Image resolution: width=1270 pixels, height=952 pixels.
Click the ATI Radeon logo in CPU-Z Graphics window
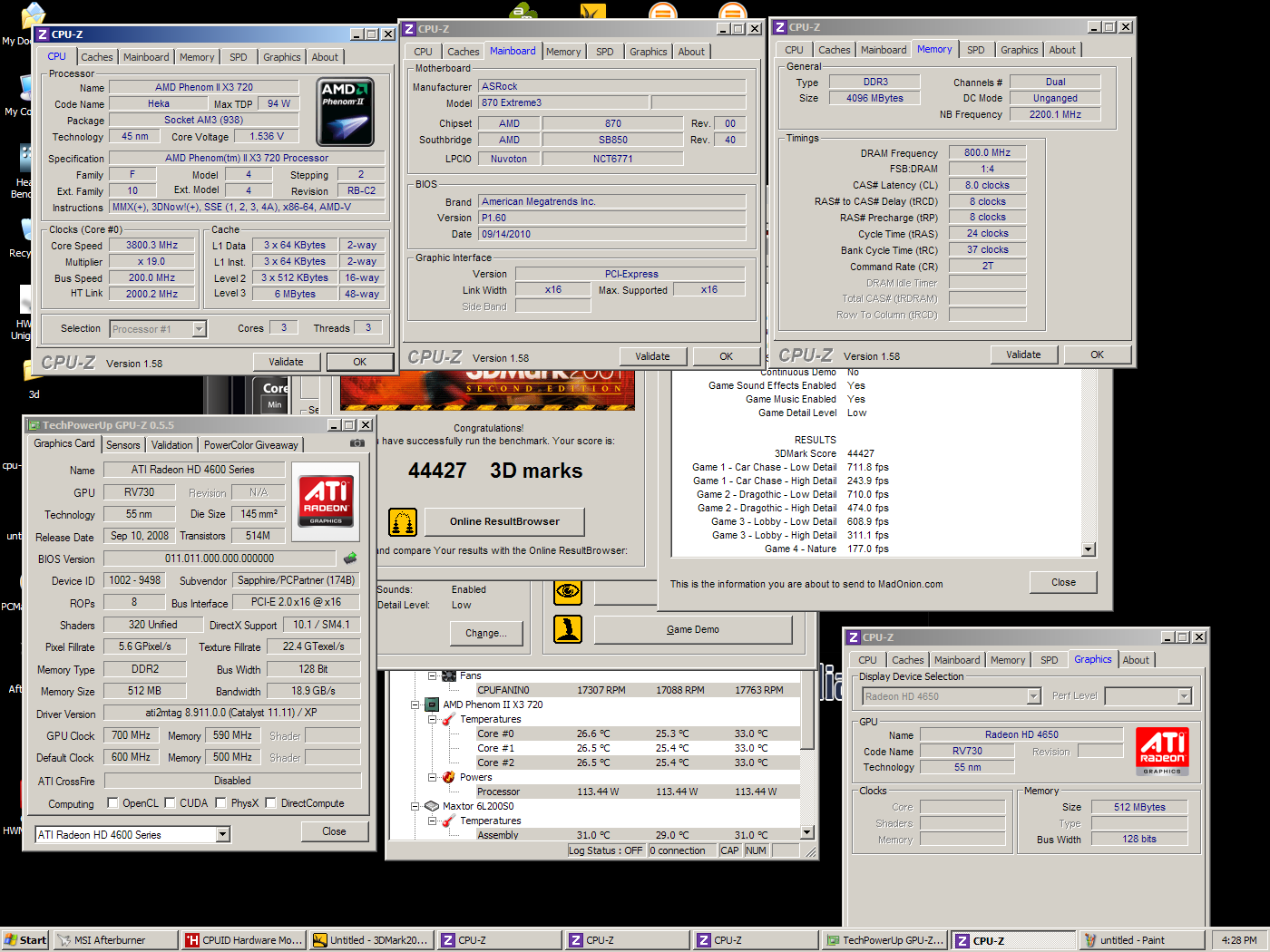pos(1162,753)
